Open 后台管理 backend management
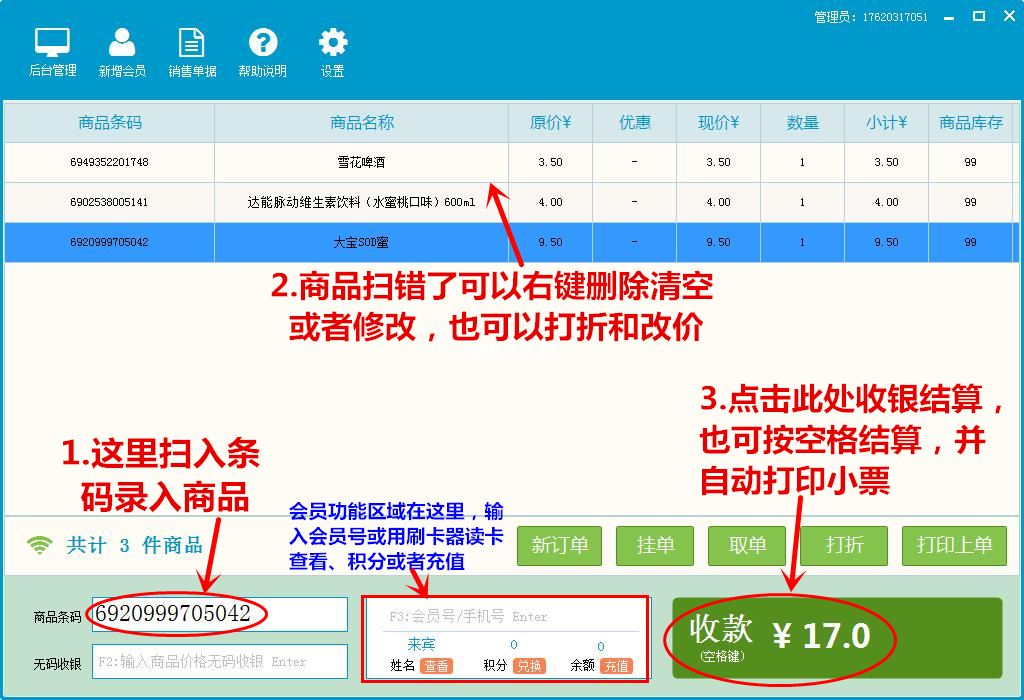Image resolution: width=1024 pixels, height=700 pixels. [52, 52]
